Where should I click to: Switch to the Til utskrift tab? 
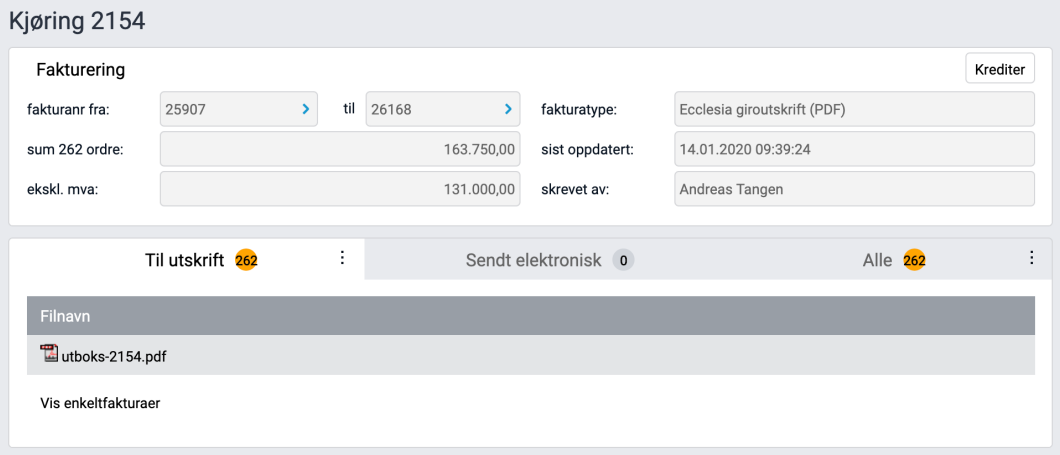tap(187, 260)
